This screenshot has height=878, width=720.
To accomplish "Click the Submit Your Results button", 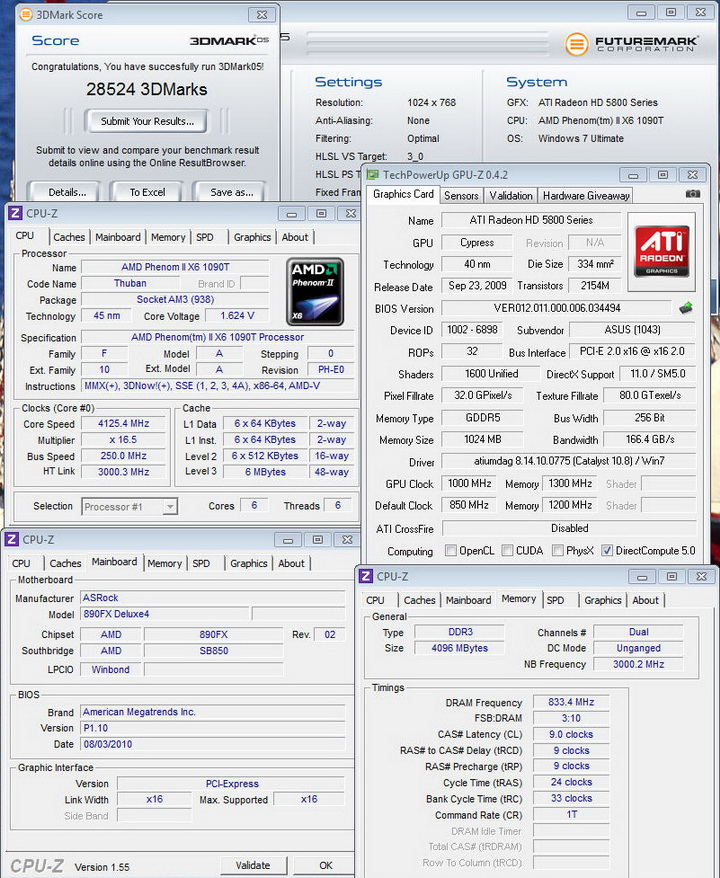I will (x=147, y=122).
